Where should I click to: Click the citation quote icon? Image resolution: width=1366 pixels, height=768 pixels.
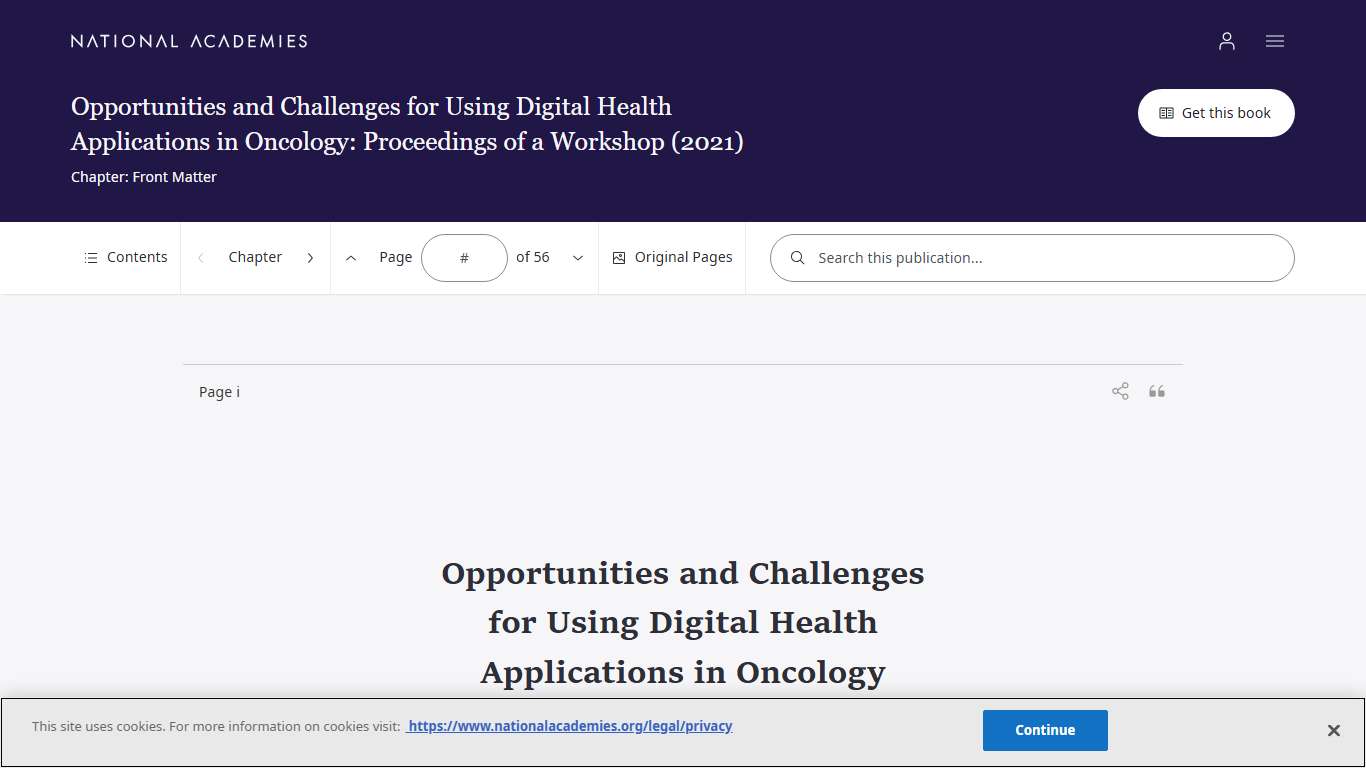(1156, 391)
